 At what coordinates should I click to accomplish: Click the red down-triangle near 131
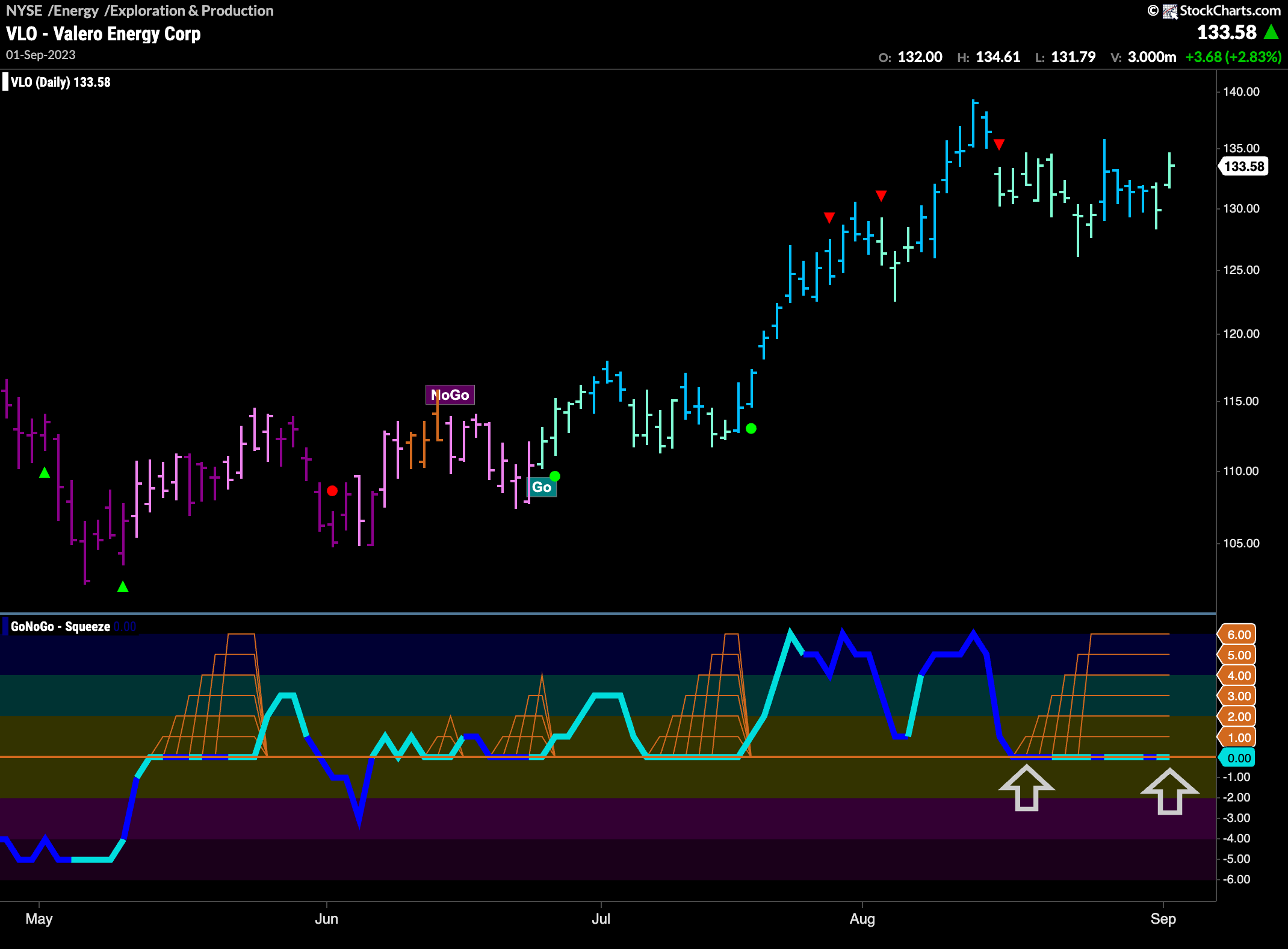click(x=881, y=196)
